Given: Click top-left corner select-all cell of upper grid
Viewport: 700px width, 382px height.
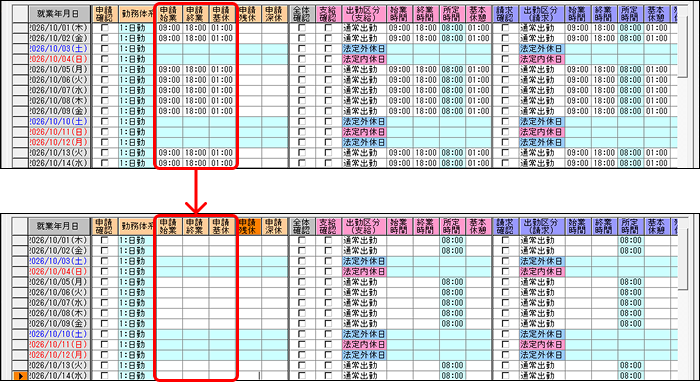Looking at the screenshot, I should pyautogui.click(x=20, y=14).
